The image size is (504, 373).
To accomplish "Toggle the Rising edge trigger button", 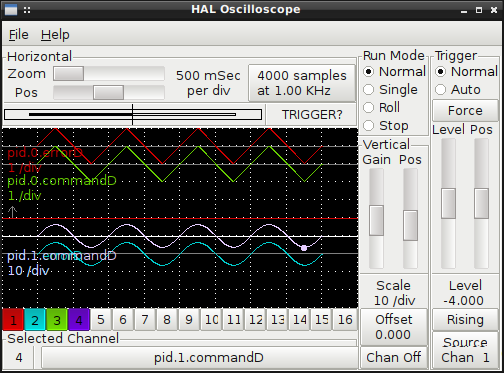I will (x=465, y=320).
